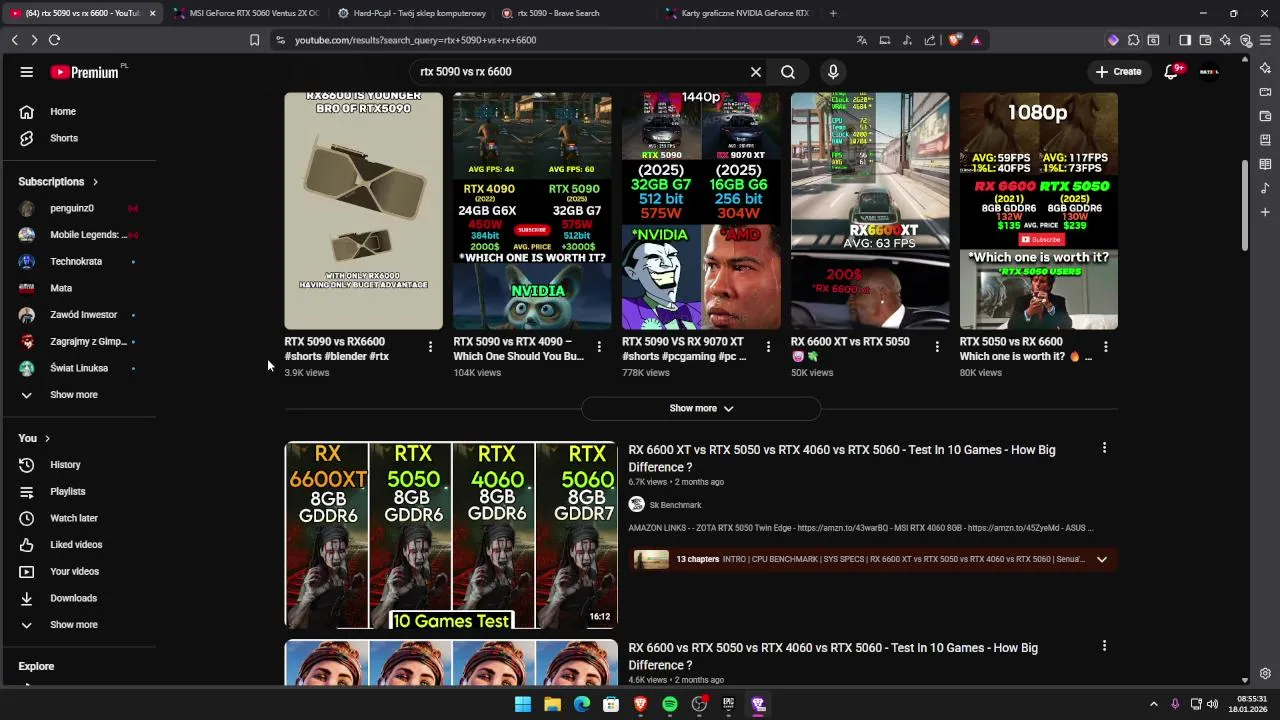The height and width of the screenshot is (720, 1280).
Task: Open Playlists in sidebar
Action: [68, 492]
